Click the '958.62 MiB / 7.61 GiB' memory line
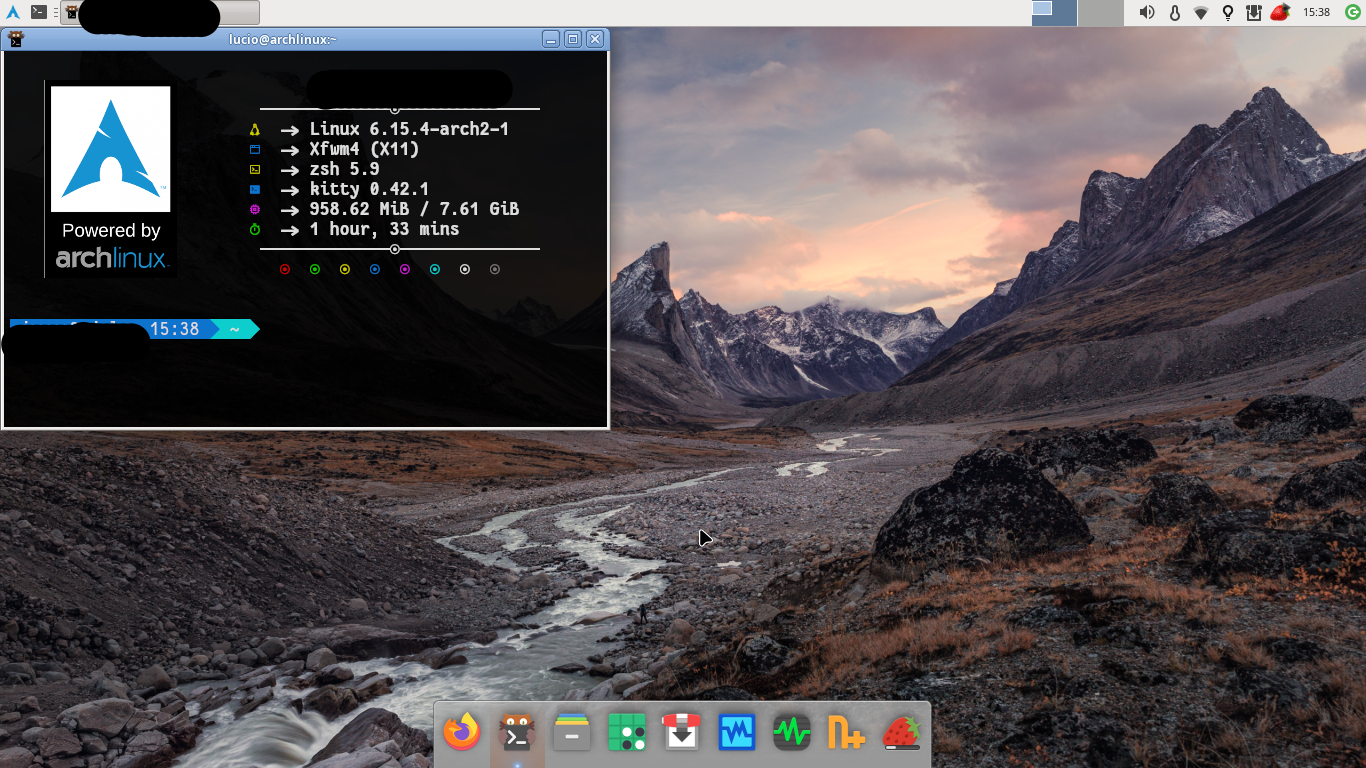This screenshot has width=1366, height=768. tap(414, 209)
